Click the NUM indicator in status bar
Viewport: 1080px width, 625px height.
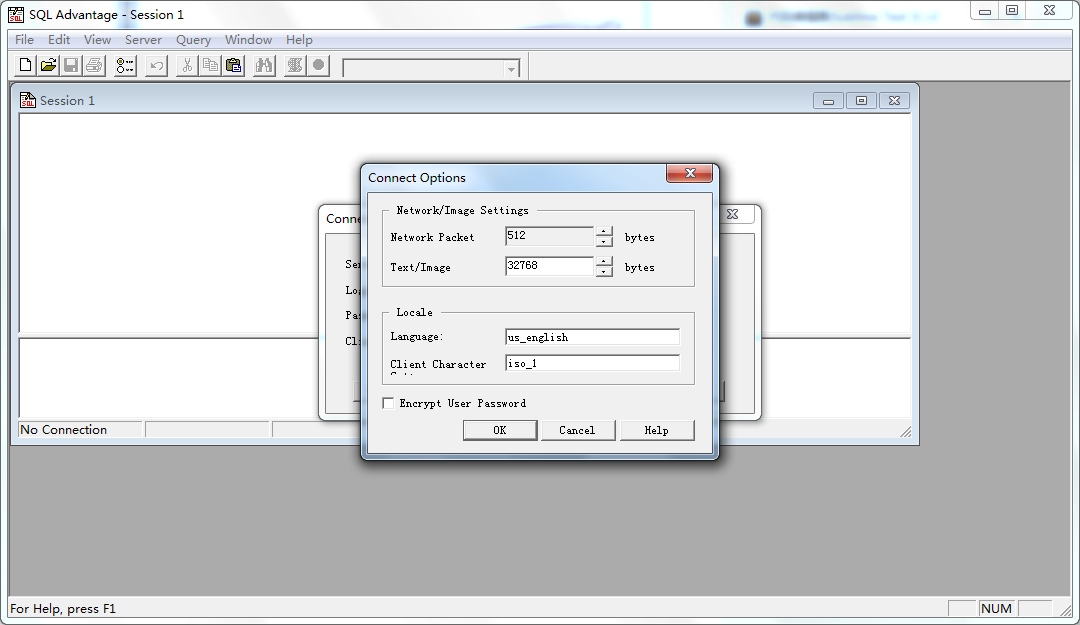[996, 608]
